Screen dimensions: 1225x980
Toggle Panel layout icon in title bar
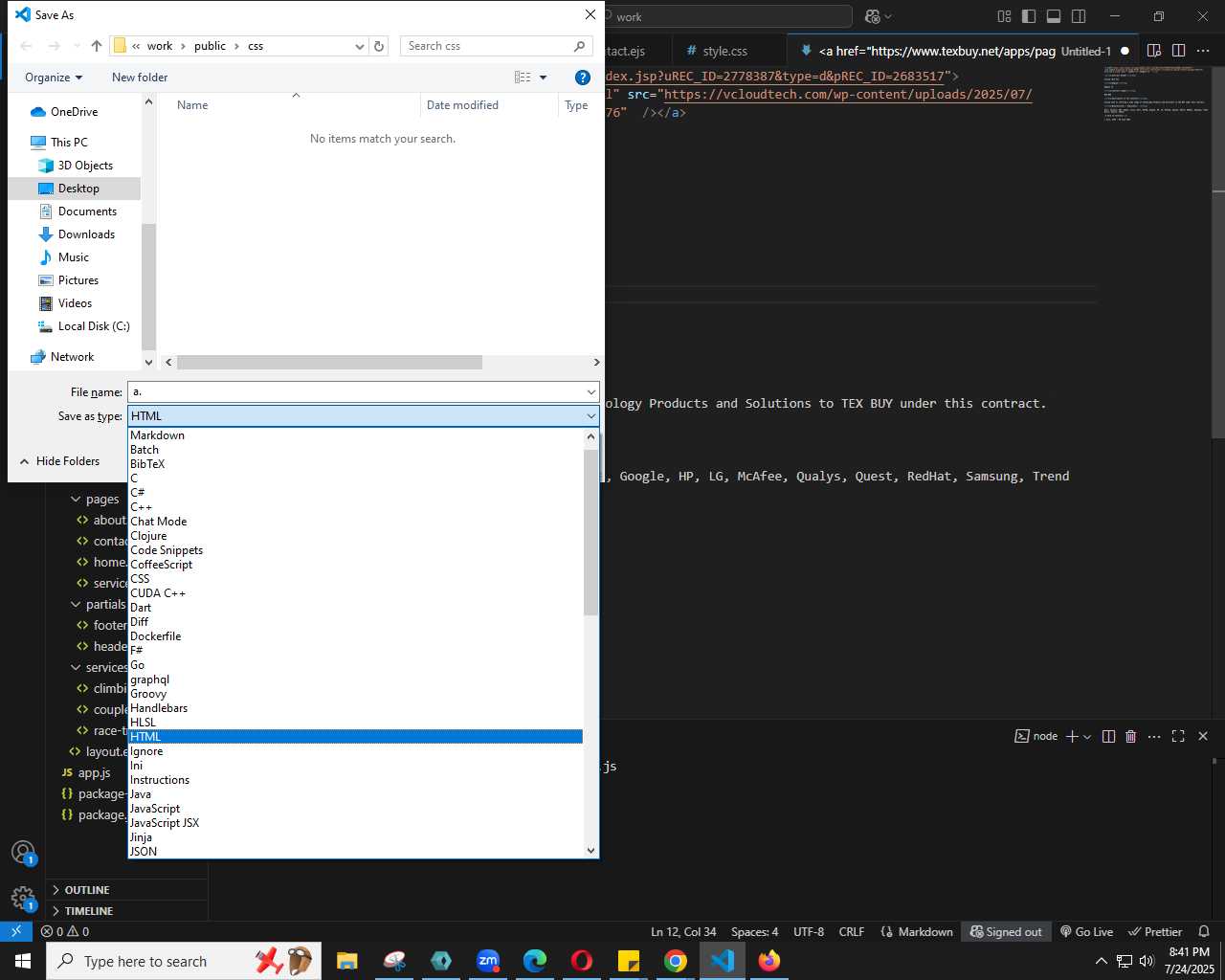(1054, 16)
